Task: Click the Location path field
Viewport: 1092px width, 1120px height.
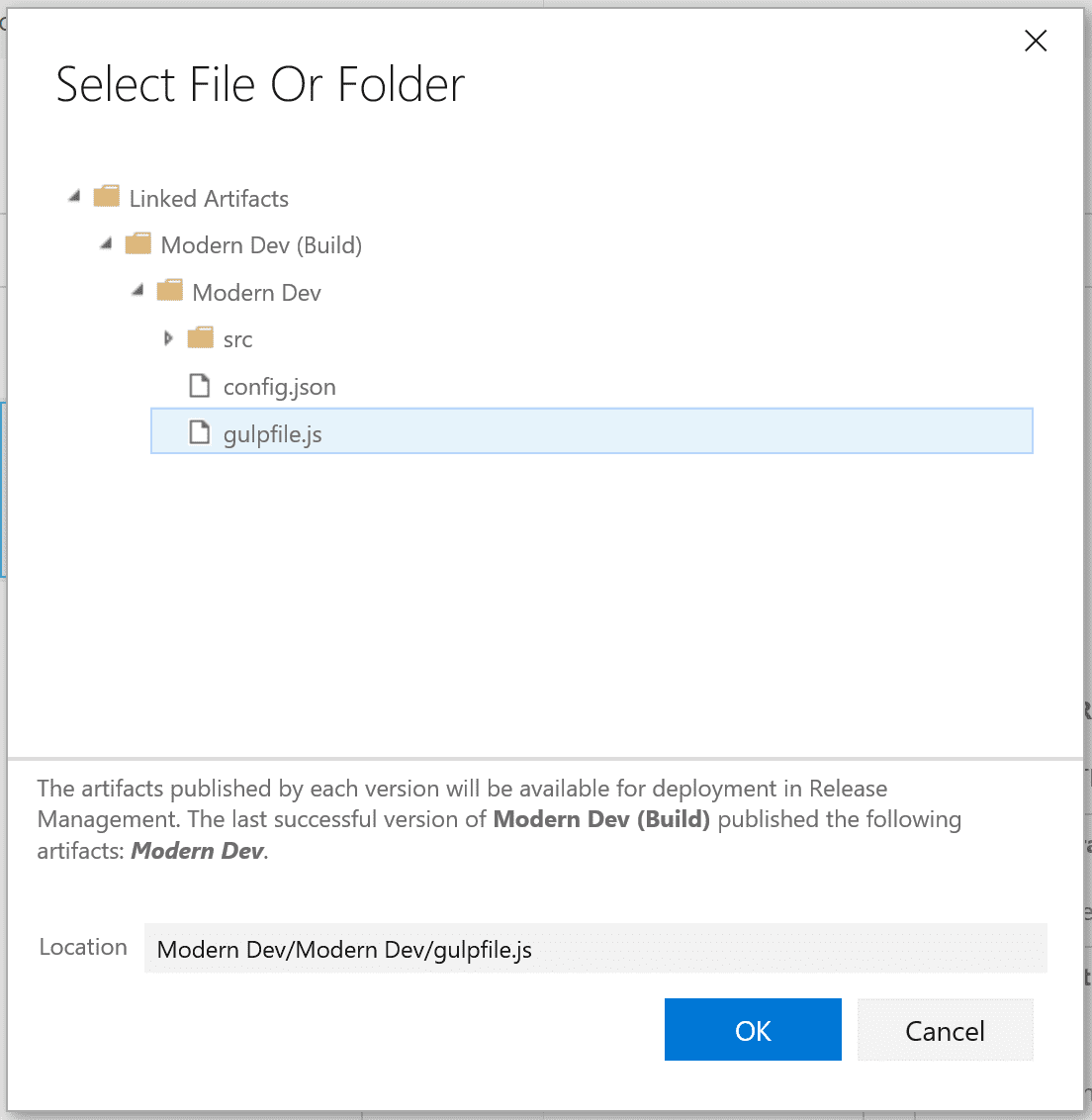Action: tap(595, 949)
